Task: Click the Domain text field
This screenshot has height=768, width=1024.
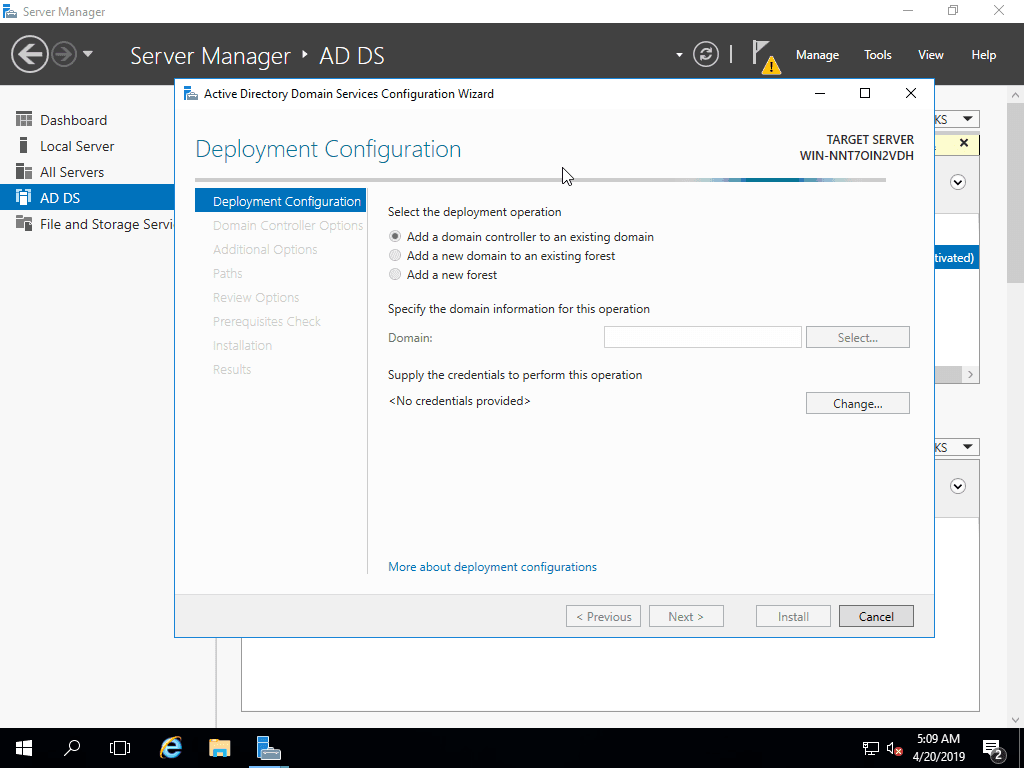Action: click(702, 338)
